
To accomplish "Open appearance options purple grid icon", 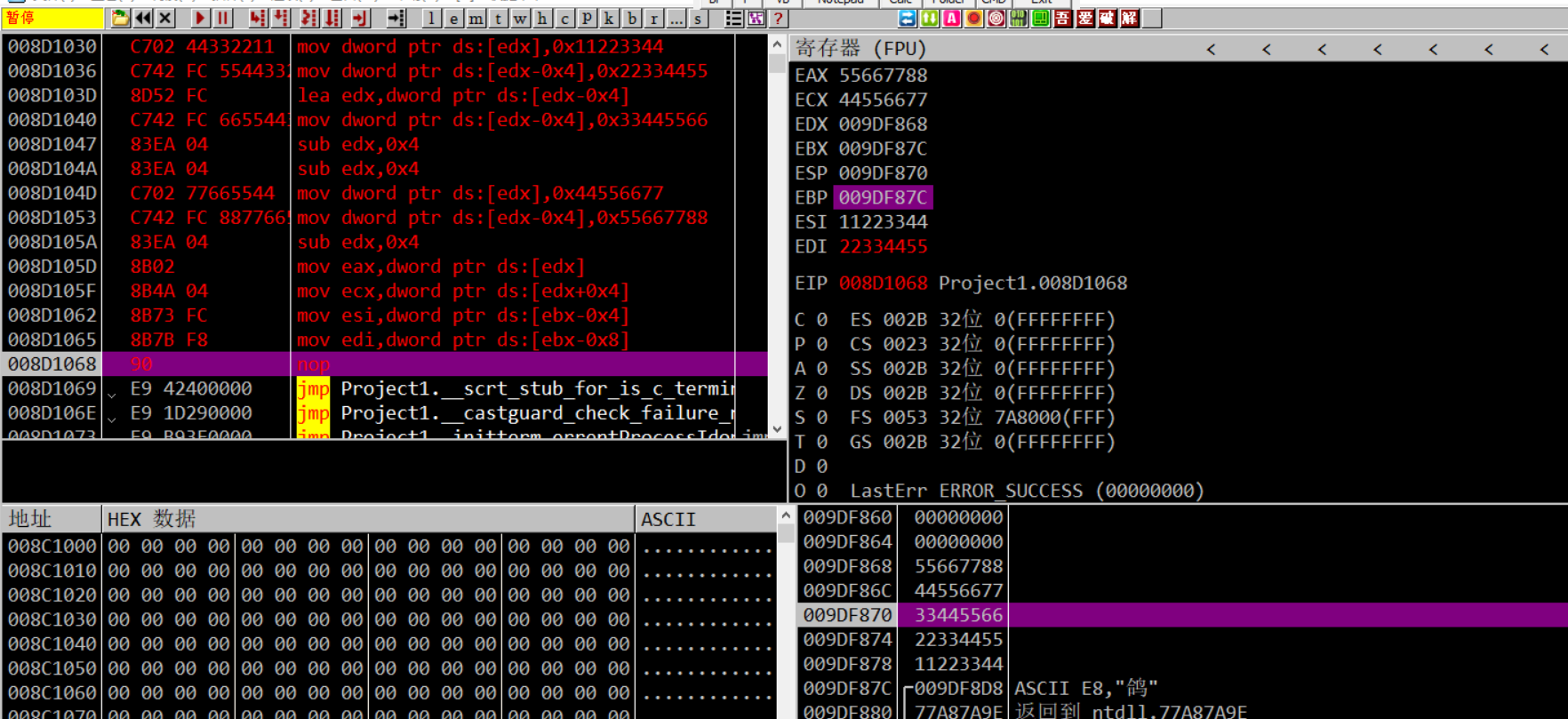I will click(756, 18).
